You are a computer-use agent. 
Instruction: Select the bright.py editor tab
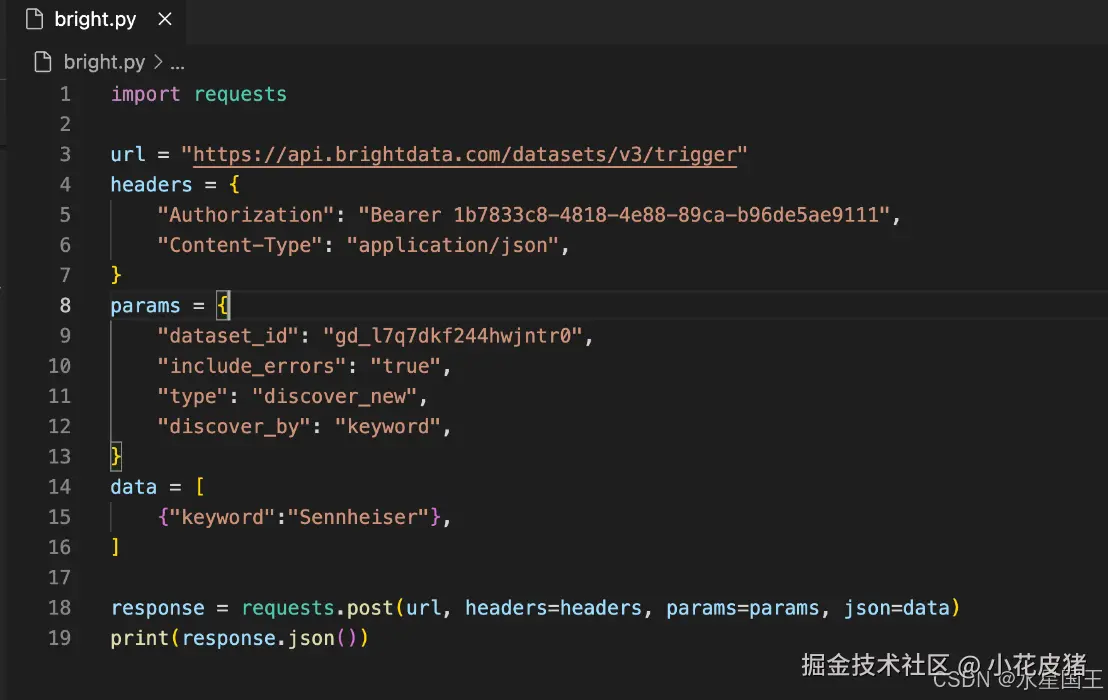click(98, 20)
